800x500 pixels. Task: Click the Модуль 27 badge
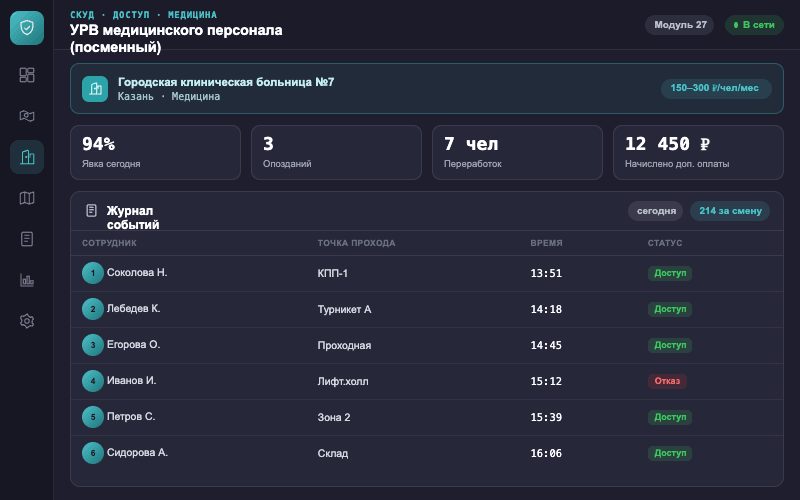tap(680, 24)
